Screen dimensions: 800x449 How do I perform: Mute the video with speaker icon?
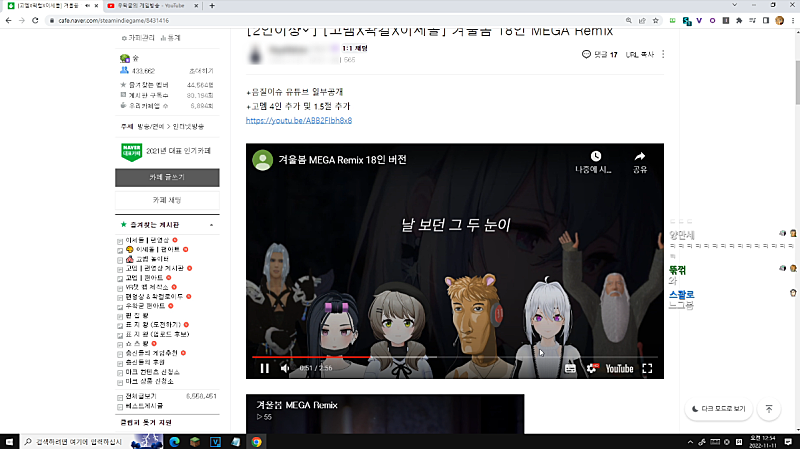tap(285, 368)
